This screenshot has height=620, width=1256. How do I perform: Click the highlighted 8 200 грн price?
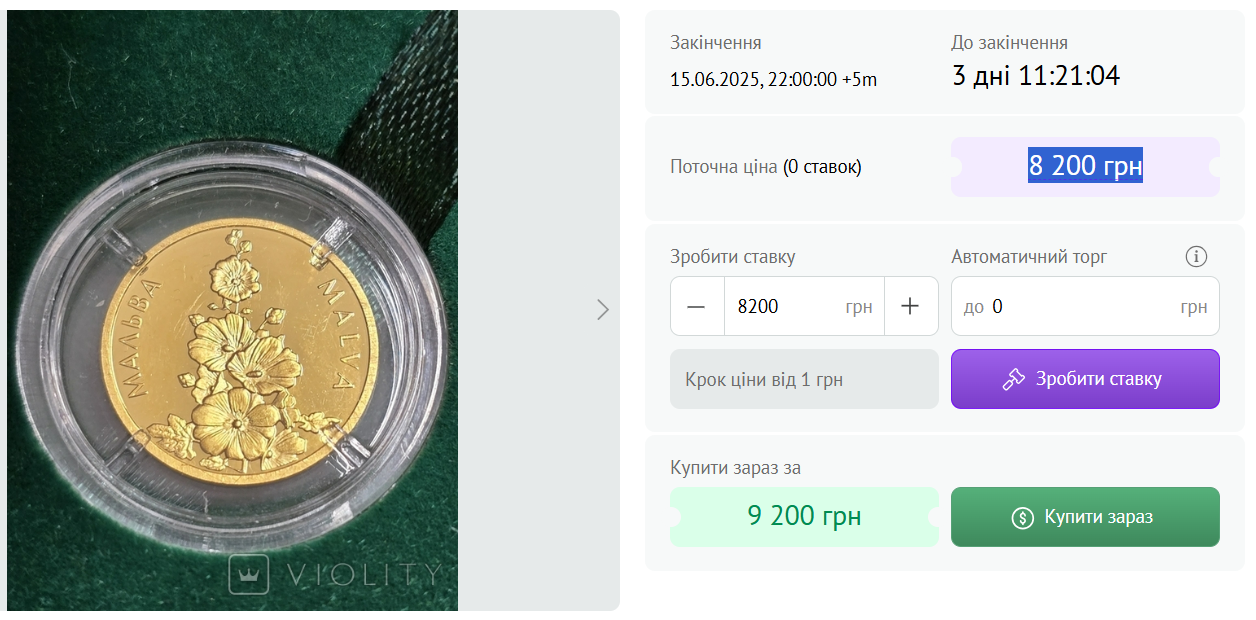pos(1085,166)
